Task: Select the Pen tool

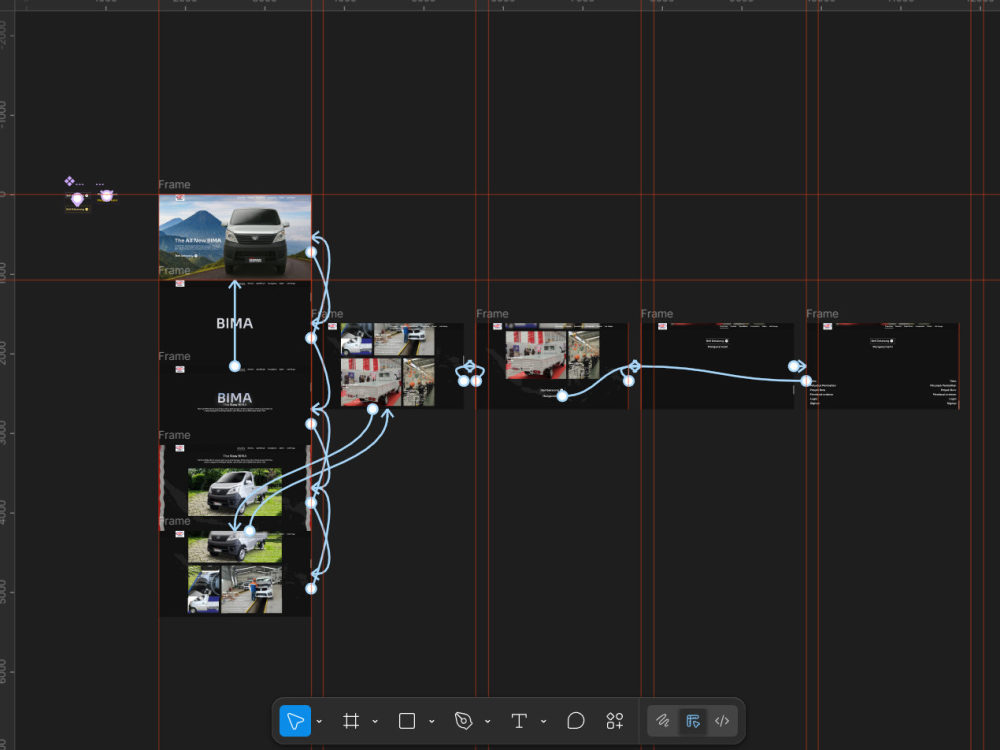Action: click(463, 721)
